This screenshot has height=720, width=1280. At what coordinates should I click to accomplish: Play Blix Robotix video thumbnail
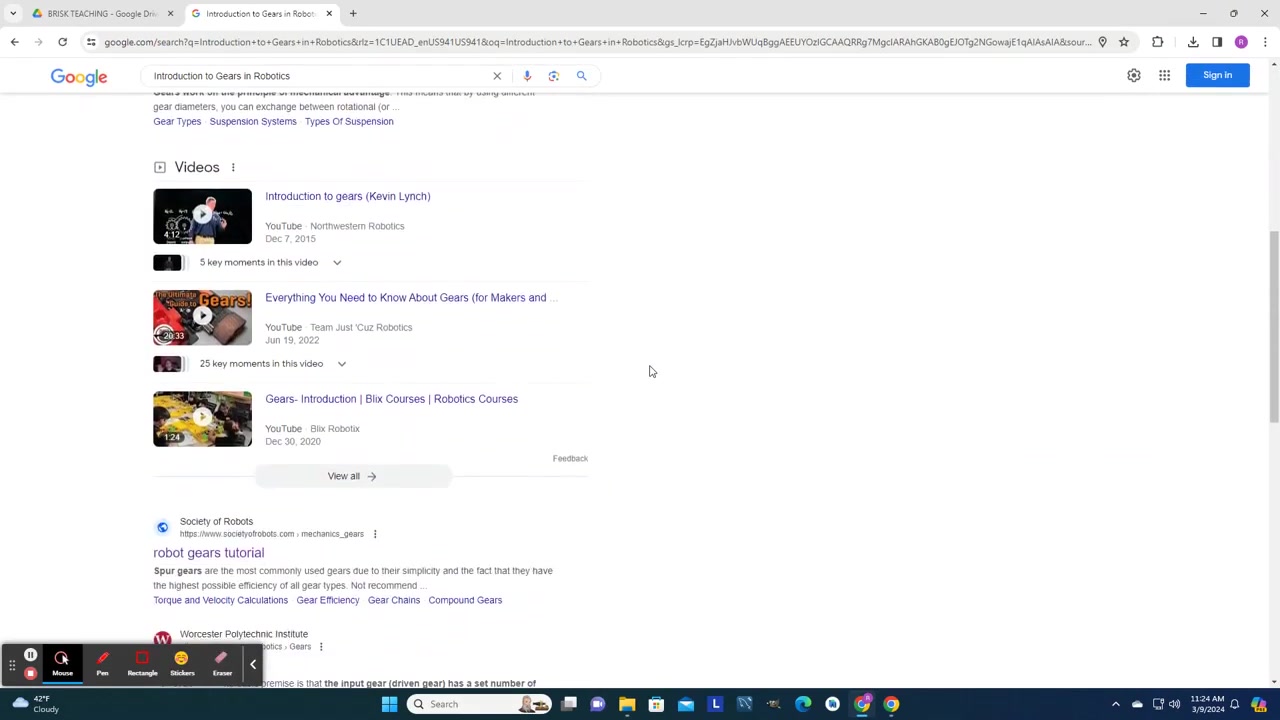point(202,419)
